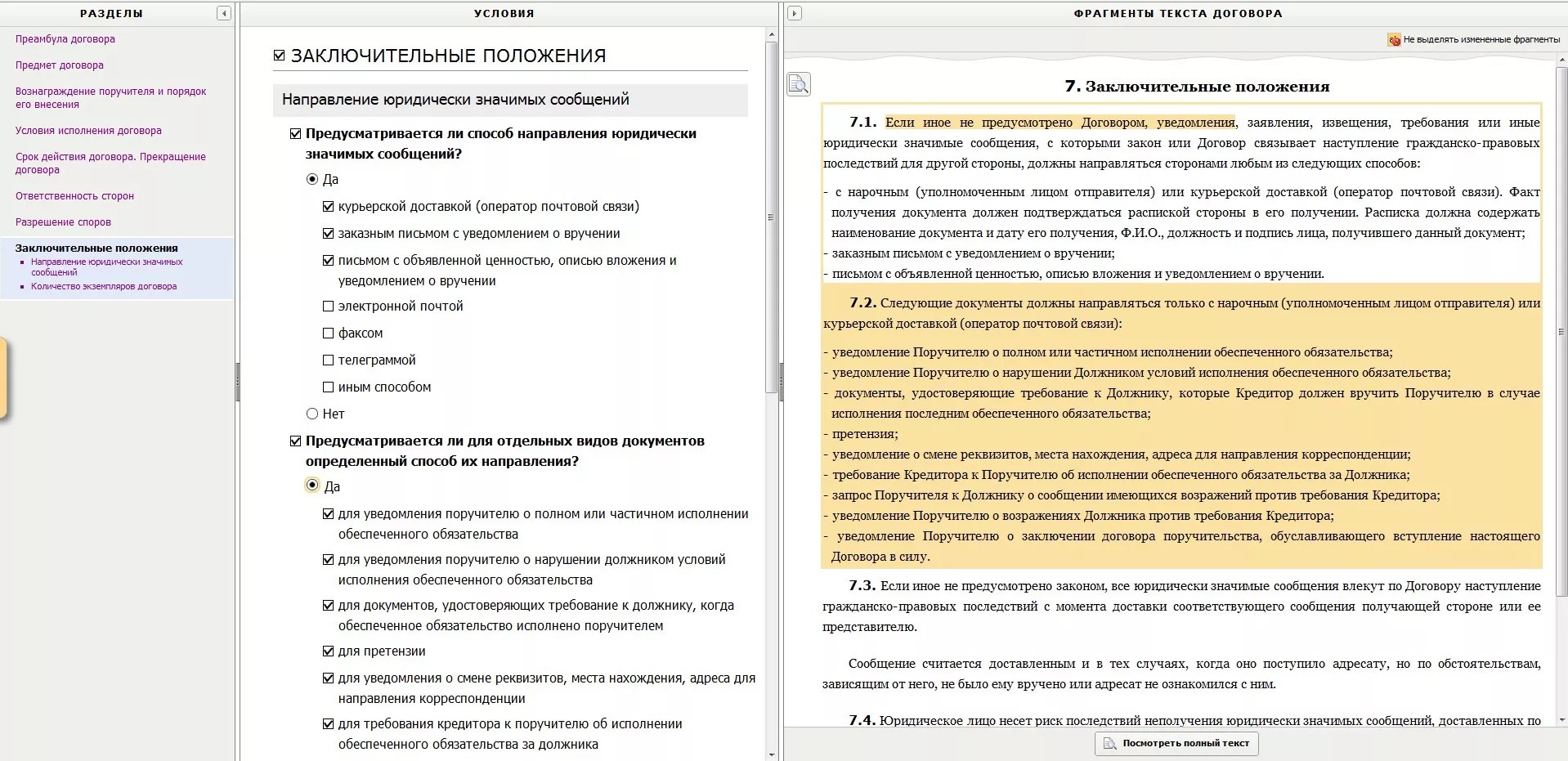Uncheck требования кредитора к поручителю option
The image size is (1568, 761).
pos(328,724)
